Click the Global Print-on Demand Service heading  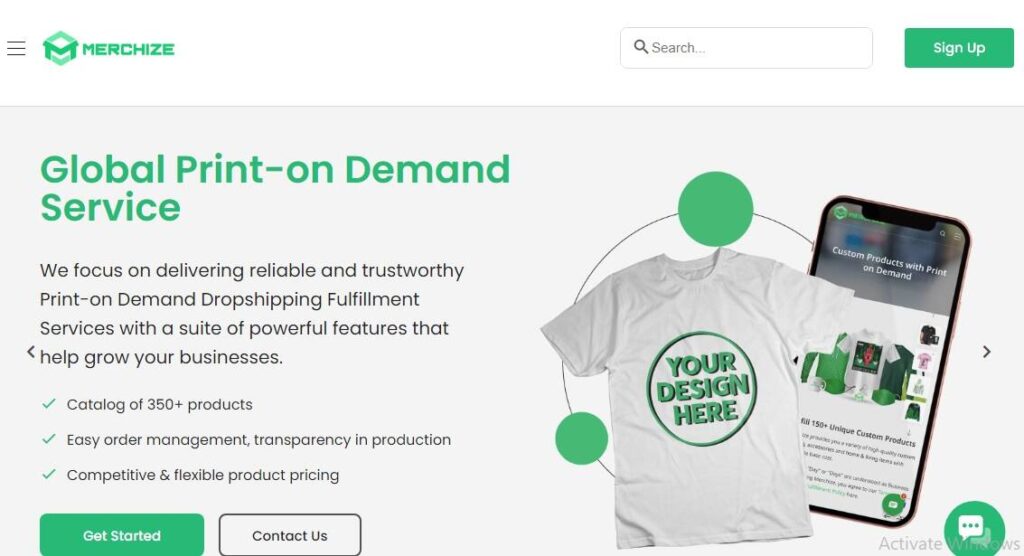[x=275, y=188]
